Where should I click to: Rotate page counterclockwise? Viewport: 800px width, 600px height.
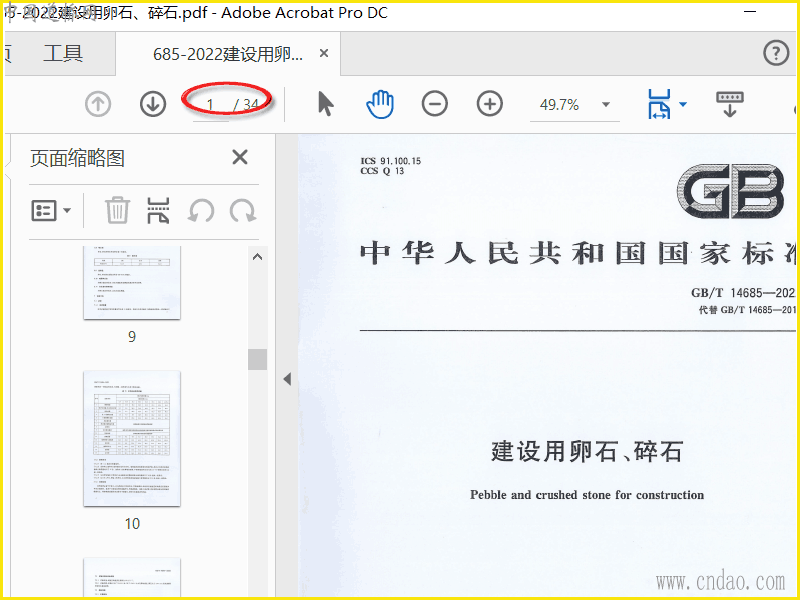click(201, 211)
